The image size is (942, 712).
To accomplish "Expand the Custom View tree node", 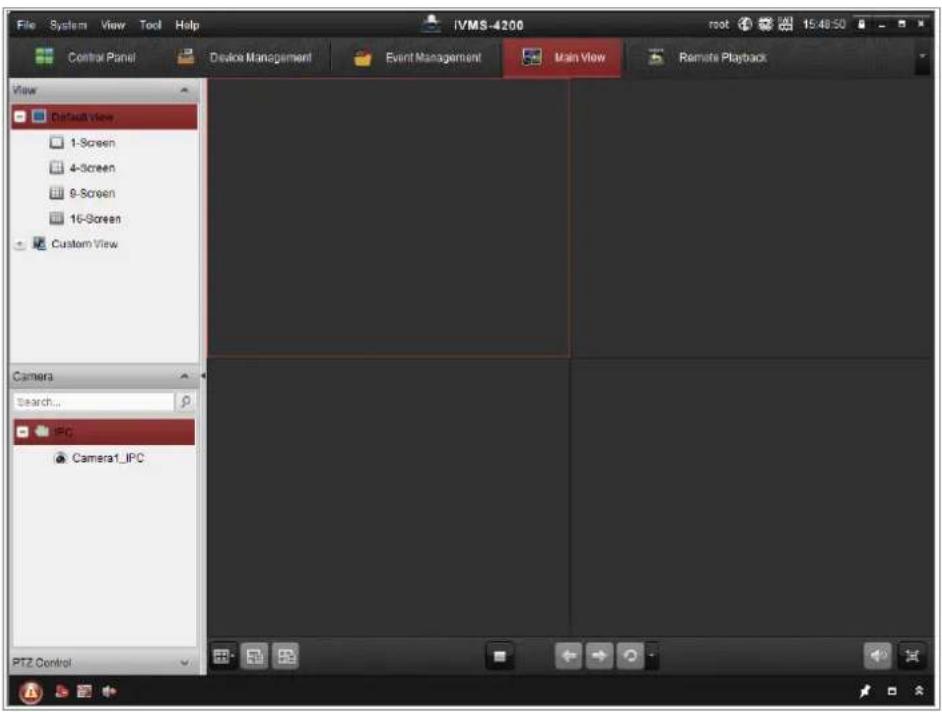I will 20,244.
